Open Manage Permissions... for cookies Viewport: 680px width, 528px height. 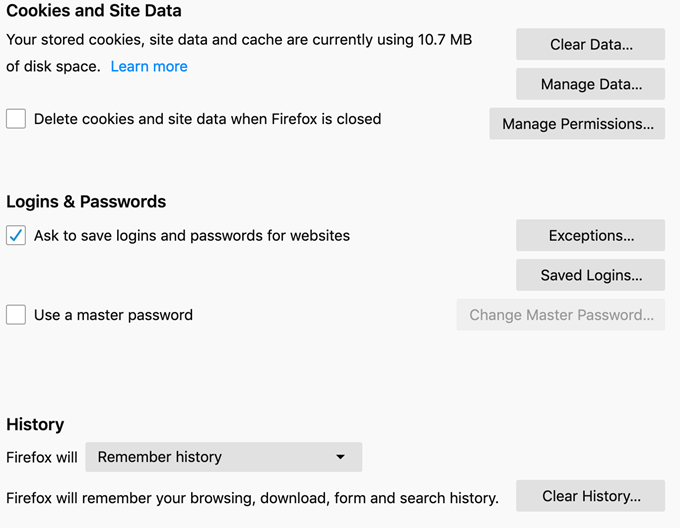577,124
